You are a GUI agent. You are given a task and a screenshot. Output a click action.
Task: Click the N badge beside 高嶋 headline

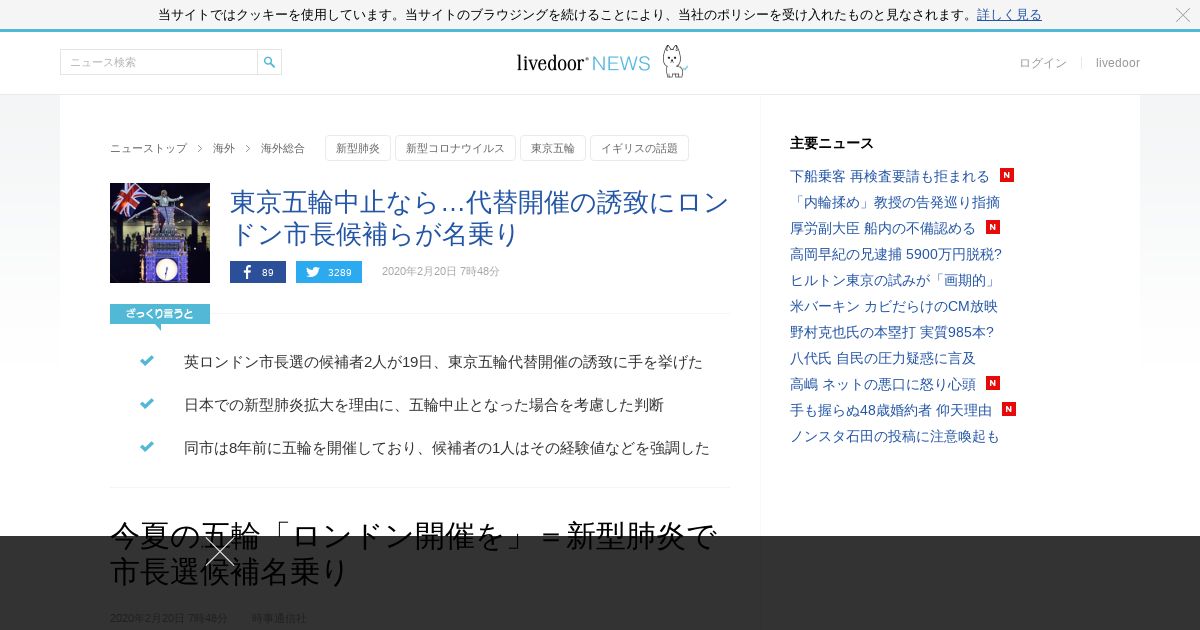(x=993, y=383)
